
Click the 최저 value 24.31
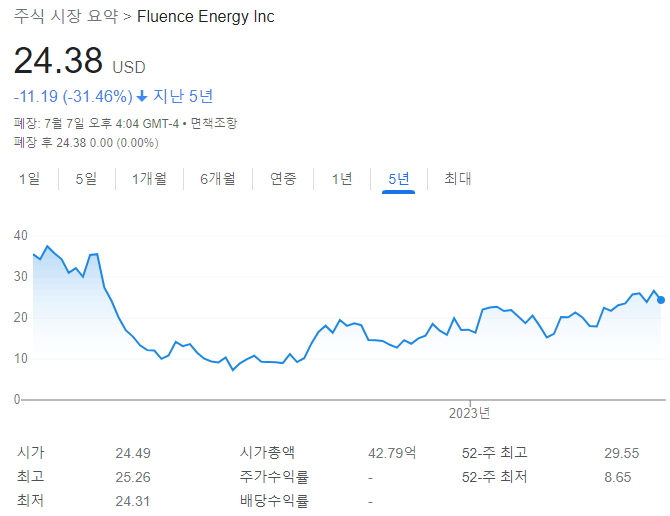(132, 501)
